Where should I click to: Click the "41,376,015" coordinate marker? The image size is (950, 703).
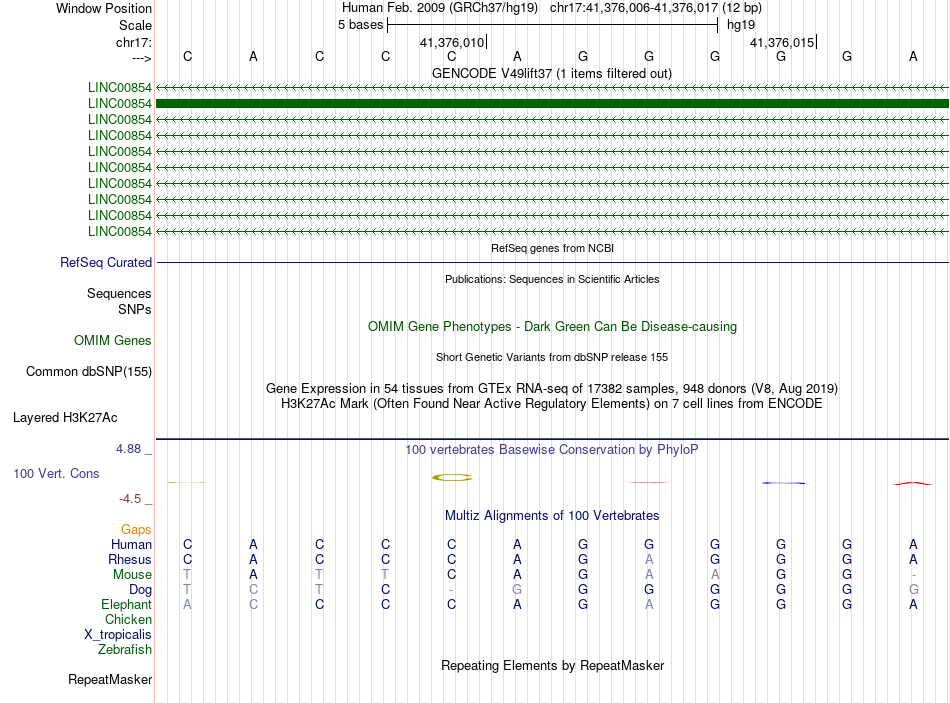782,42
